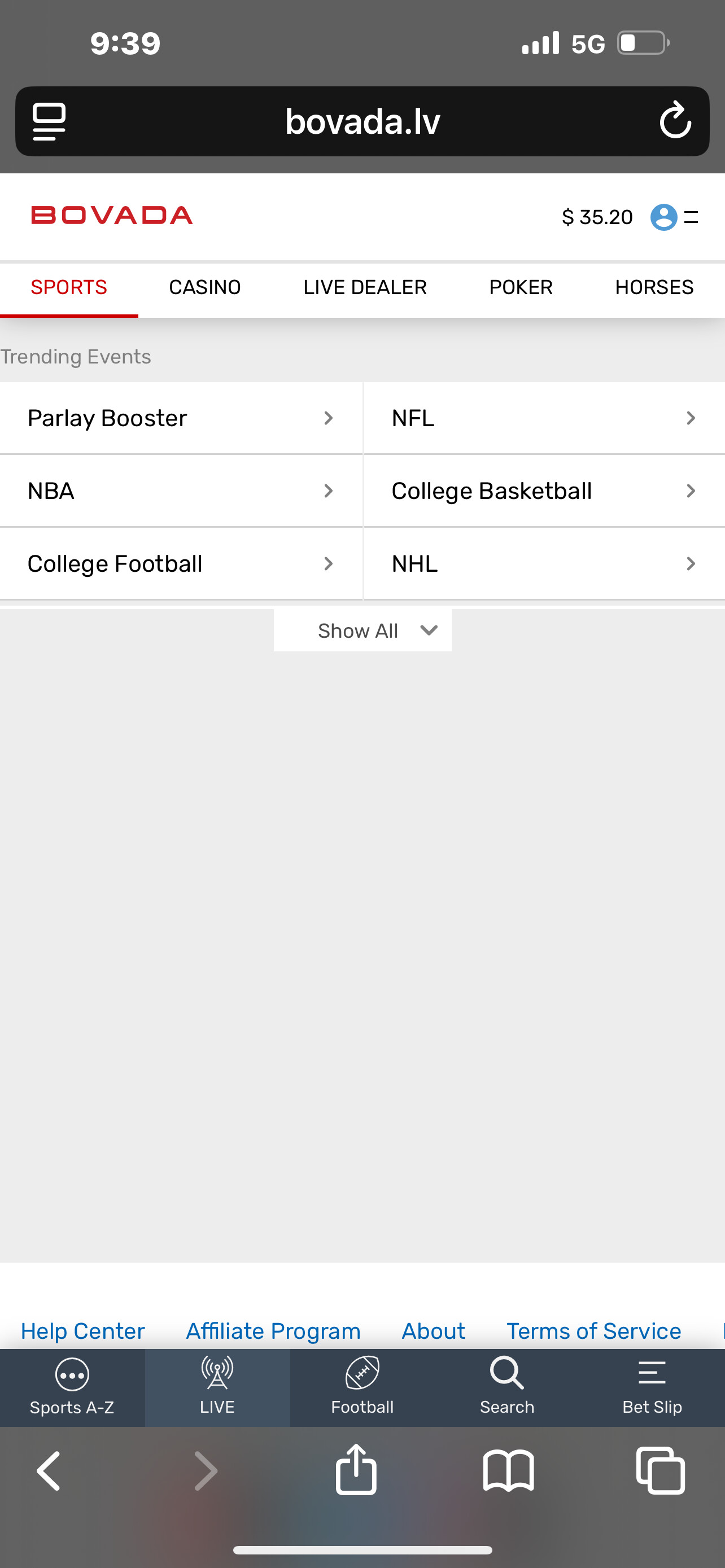
Task: Reload the page with refresh icon
Action: [x=675, y=121]
